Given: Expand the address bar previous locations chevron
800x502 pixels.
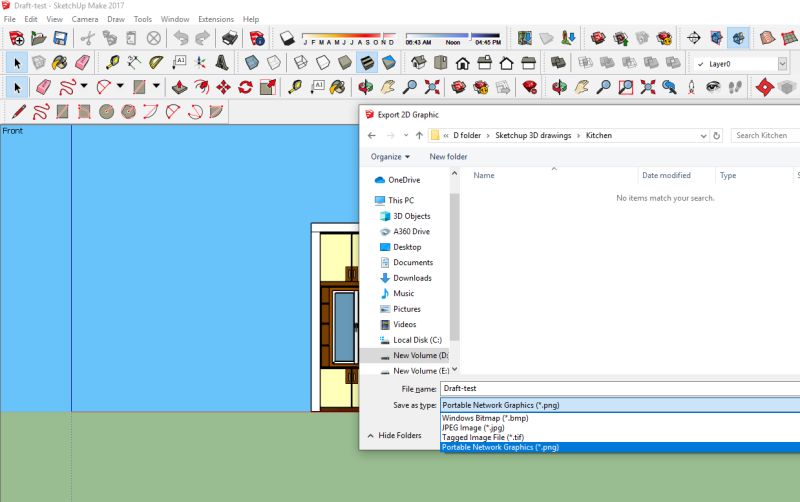Looking at the screenshot, I should [704, 136].
